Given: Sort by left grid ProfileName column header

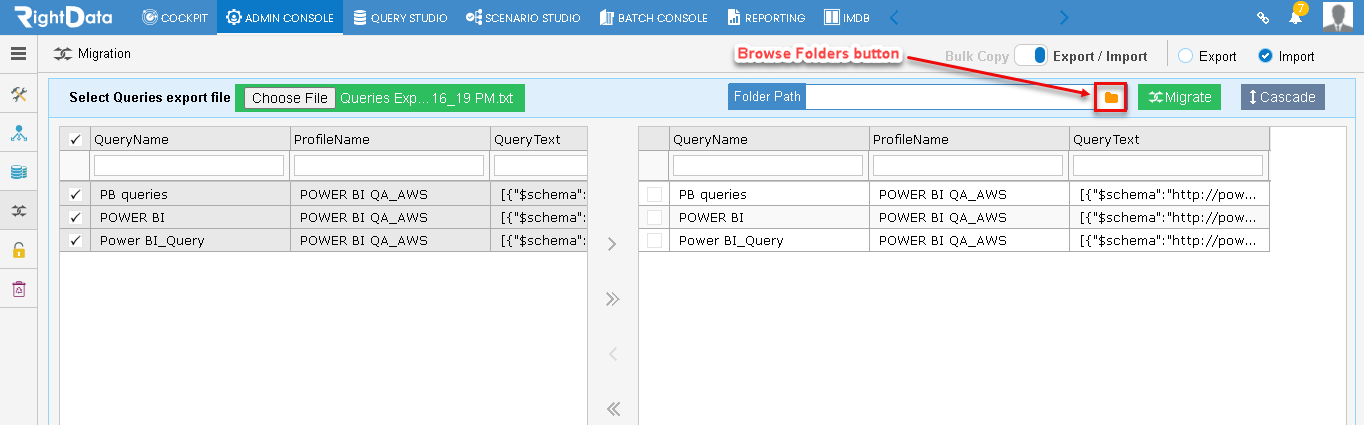Looking at the screenshot, I should (x=390, y=139).
